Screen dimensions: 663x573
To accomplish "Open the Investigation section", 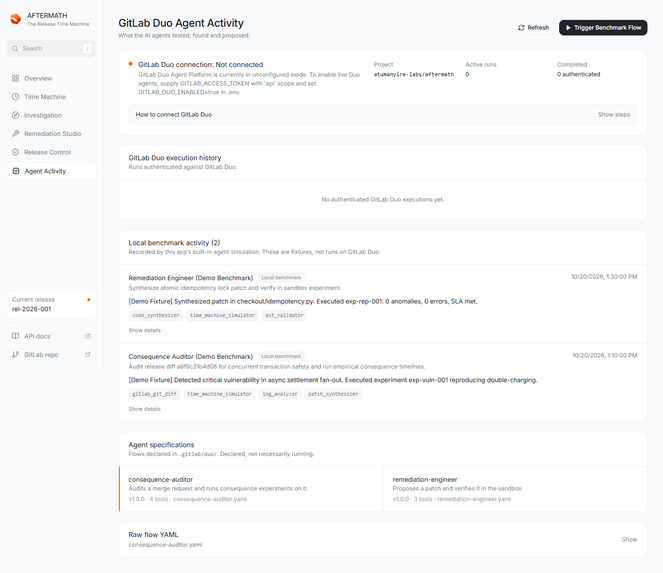I will click(x=51, y=115).
